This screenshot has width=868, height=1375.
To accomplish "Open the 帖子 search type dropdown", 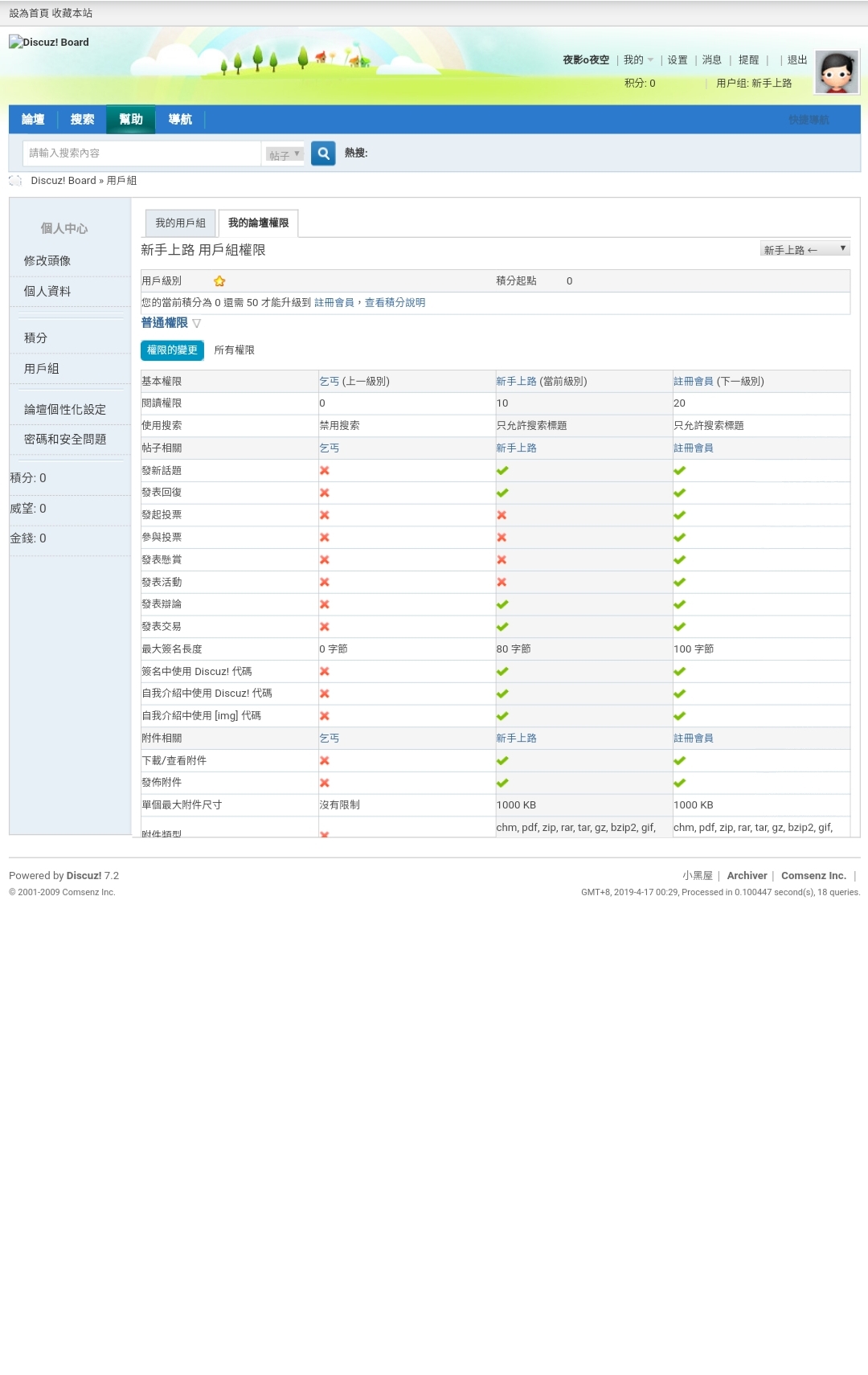I will pyautogui.click(x=285, y=154).
